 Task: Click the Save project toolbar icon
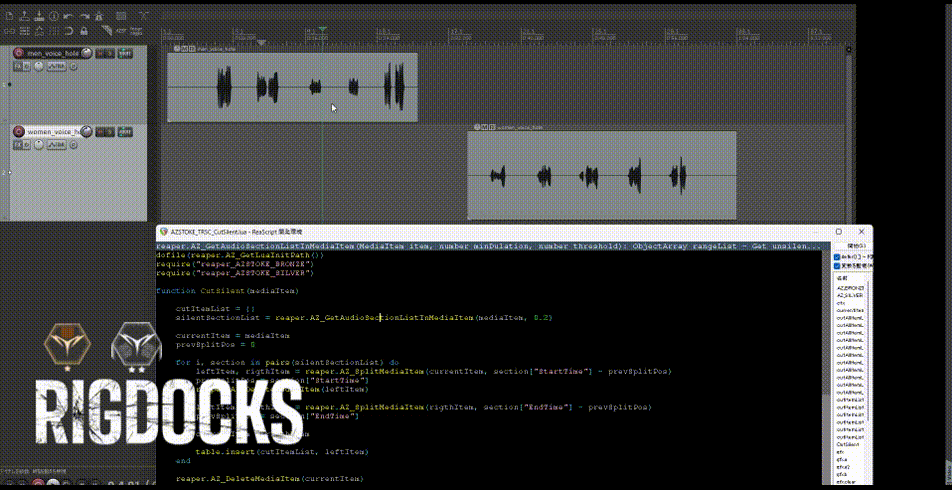[39, 16]
